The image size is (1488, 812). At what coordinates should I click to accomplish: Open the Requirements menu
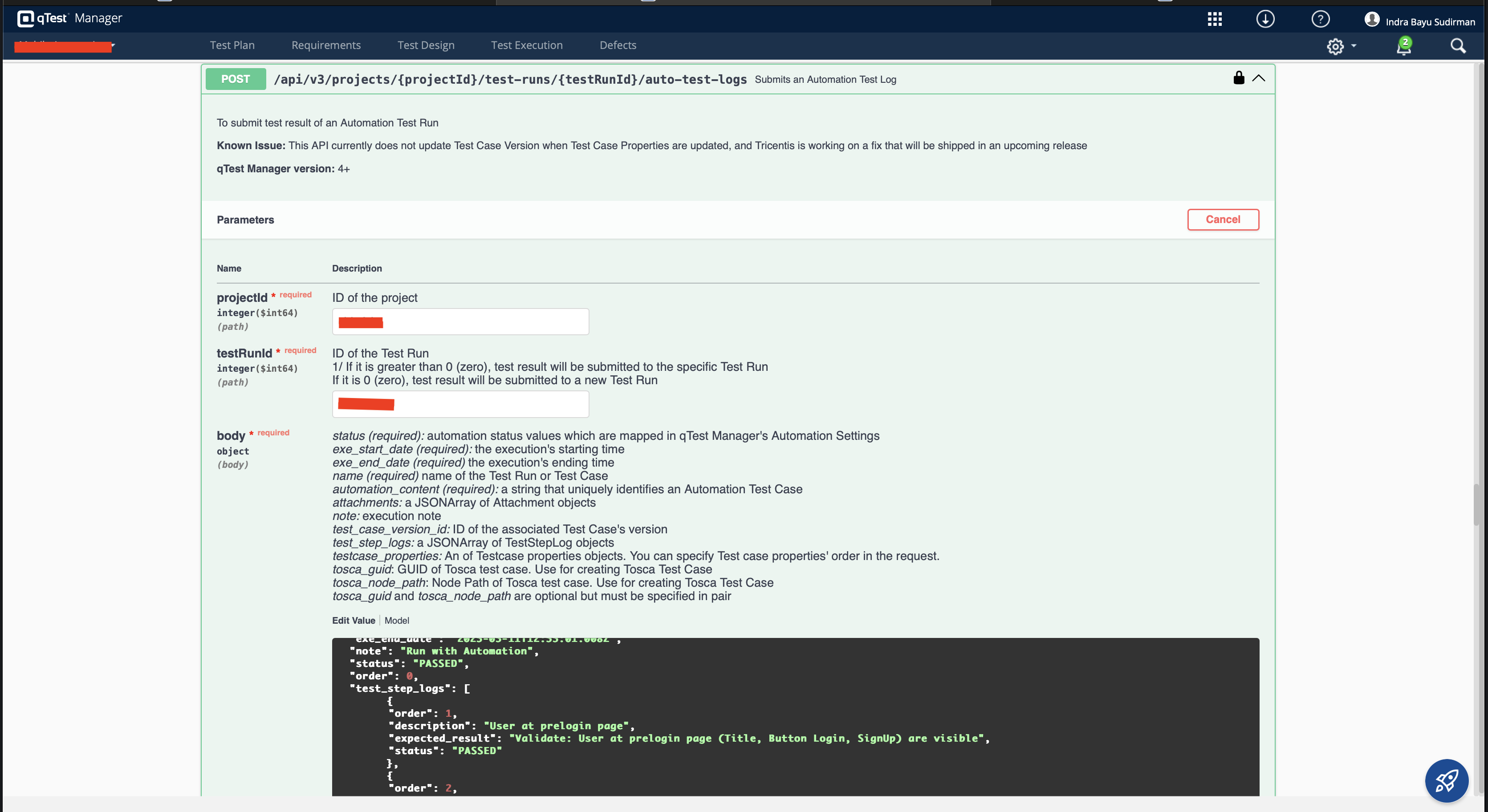pyautogui.click(x=326, y=45)
